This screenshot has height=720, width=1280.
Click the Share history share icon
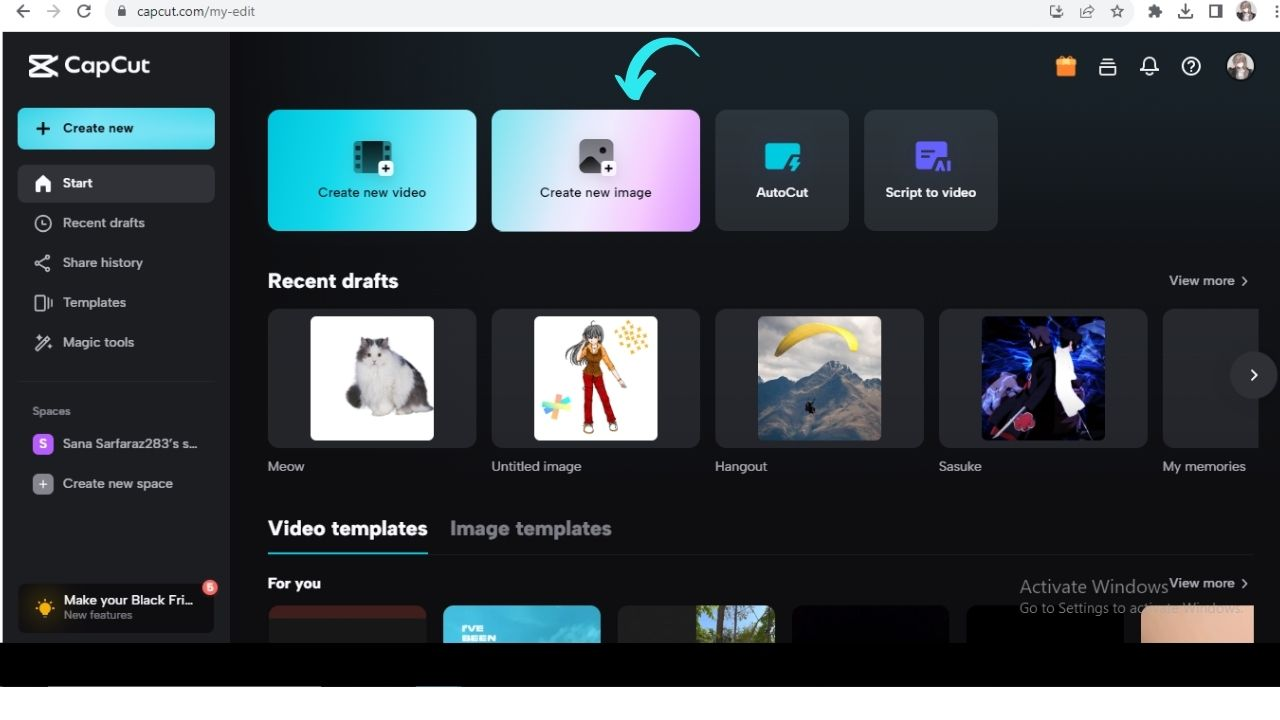pyautogui.click(x=43, y=263)
